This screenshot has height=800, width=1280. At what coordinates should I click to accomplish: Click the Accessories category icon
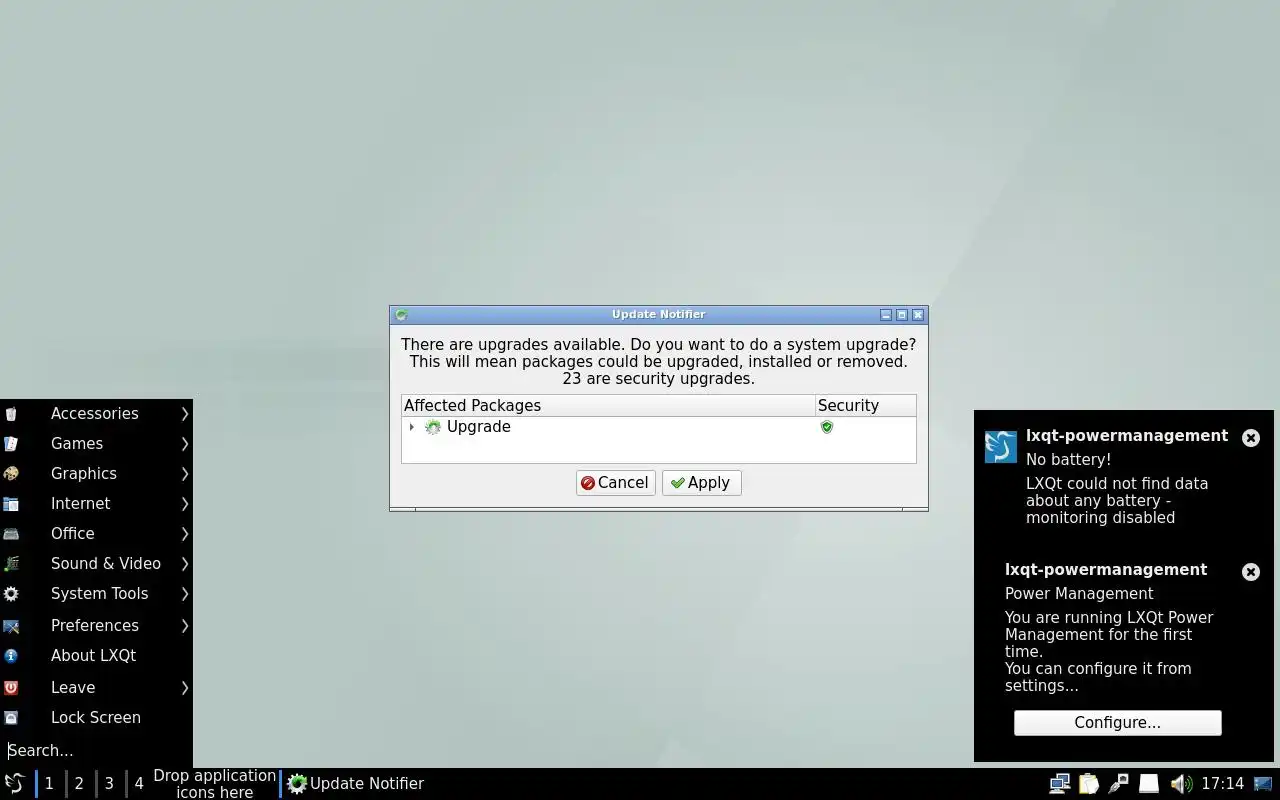click(11, 413)
